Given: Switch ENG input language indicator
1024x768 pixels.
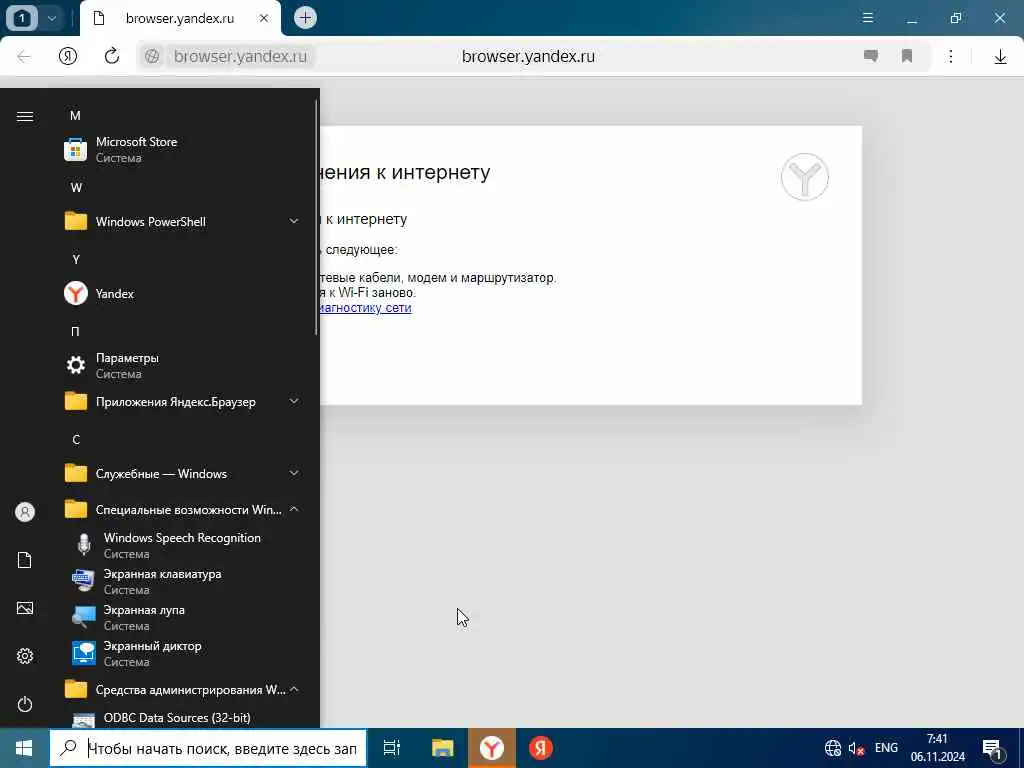Looking at the screenshot, I should 886,748.
